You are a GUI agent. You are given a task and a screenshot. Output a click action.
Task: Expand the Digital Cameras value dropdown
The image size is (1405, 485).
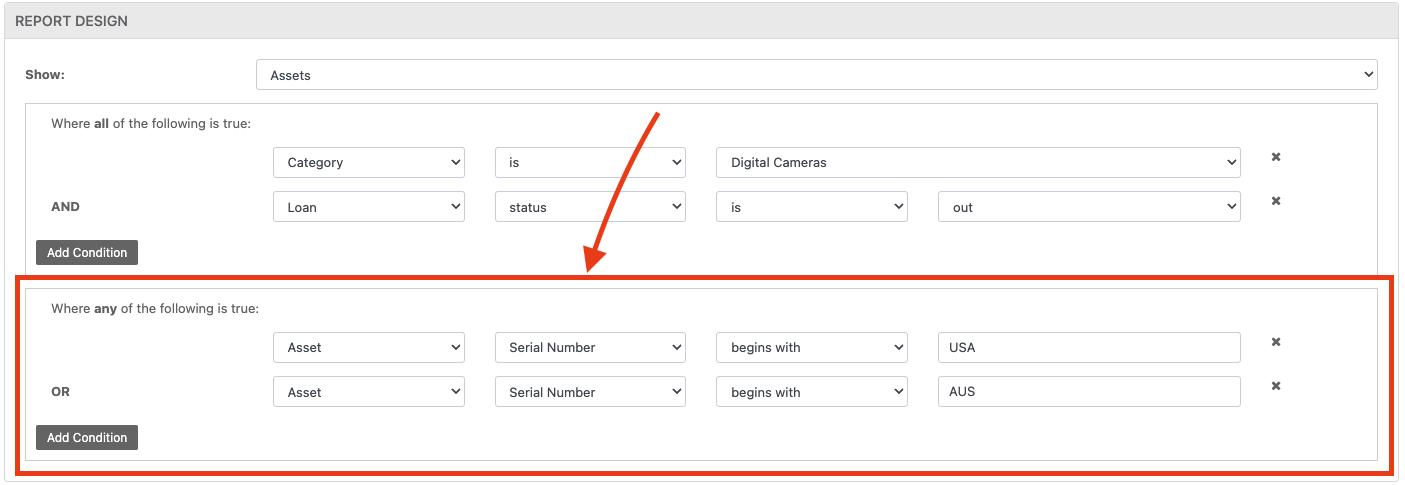point(978,162)
